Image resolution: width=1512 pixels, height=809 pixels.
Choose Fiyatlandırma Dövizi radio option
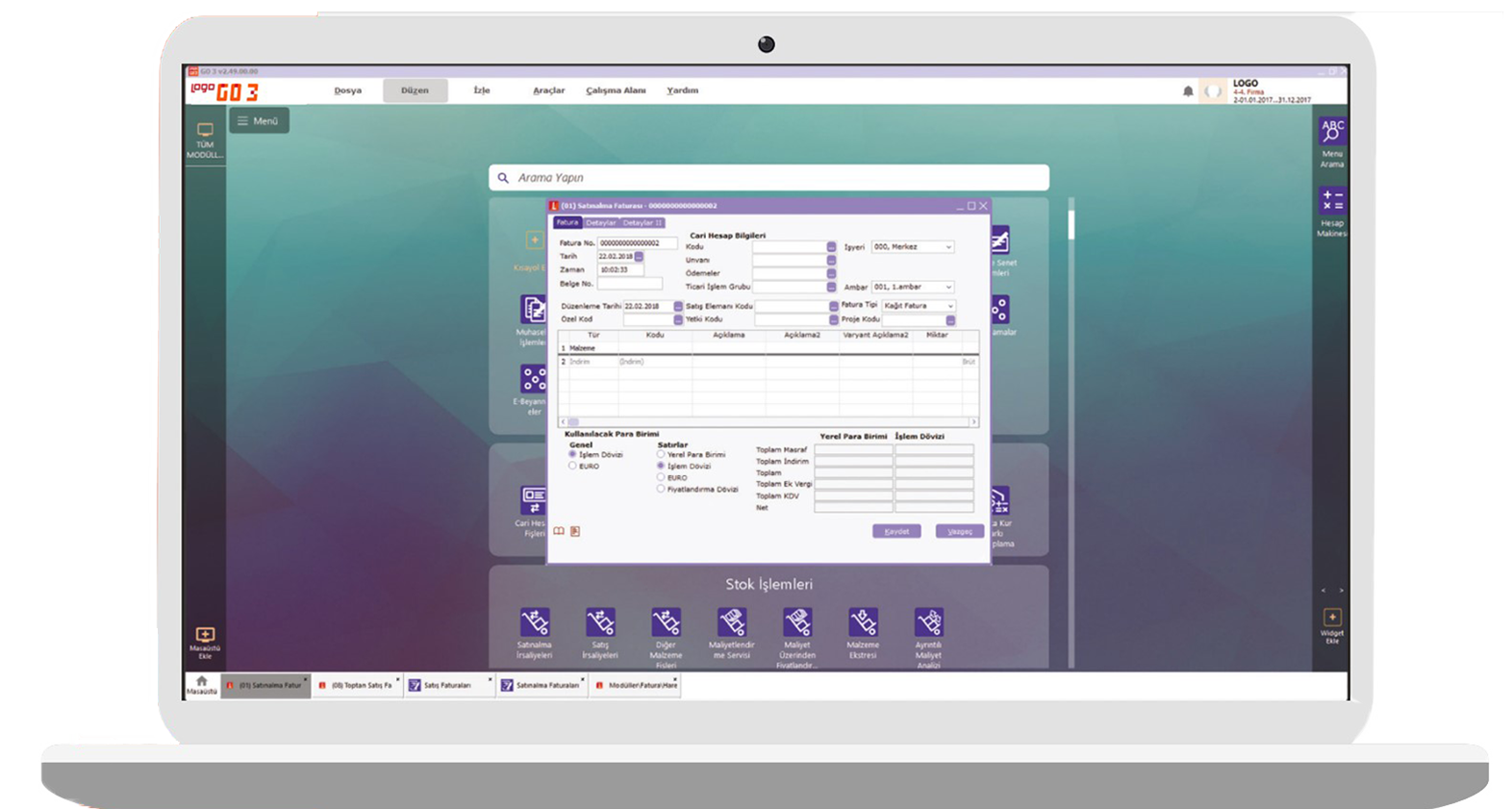[x=661, y=489]
